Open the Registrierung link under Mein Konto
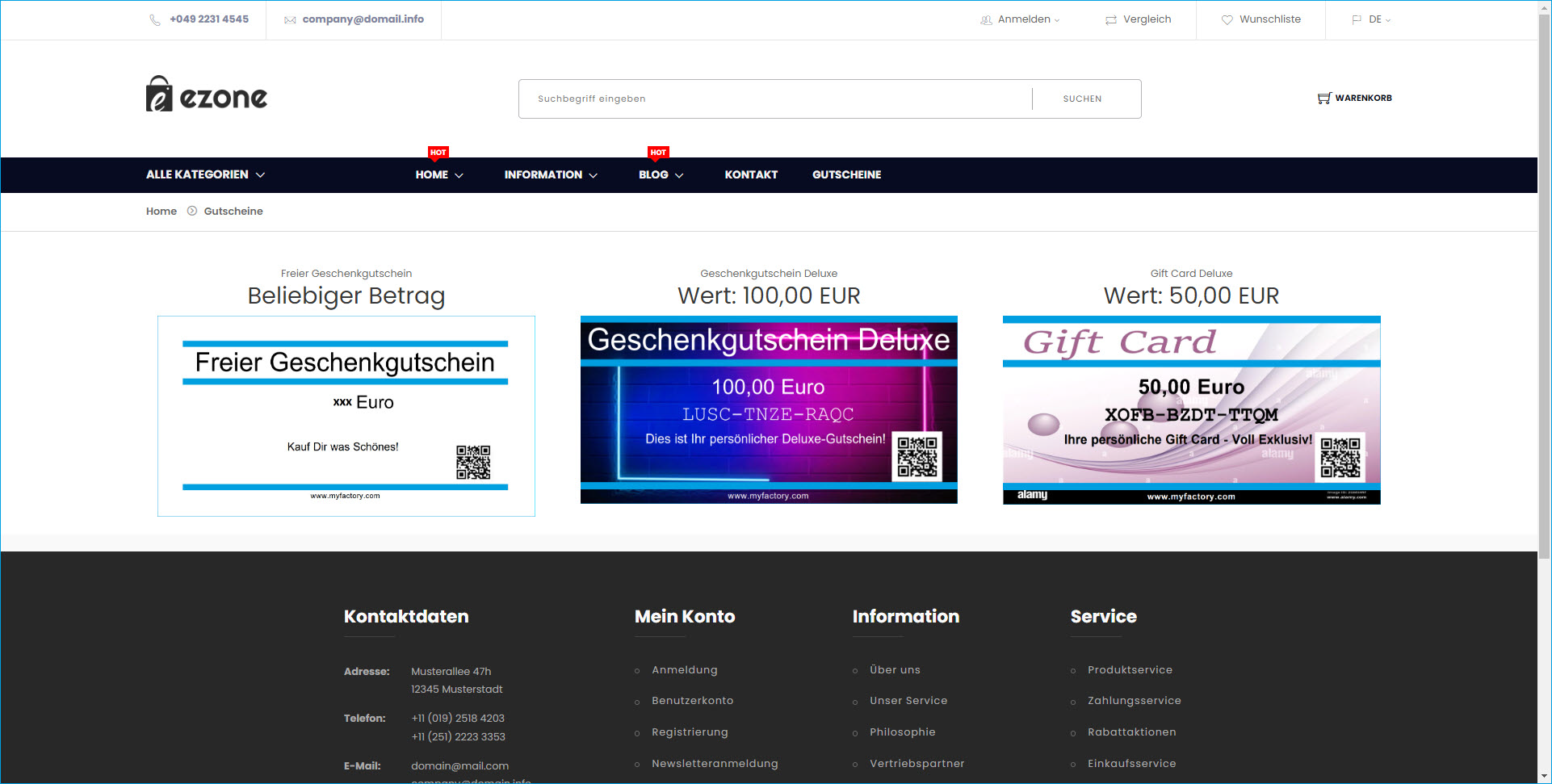Screen dimensions: 1552x784 coord(690,732)
